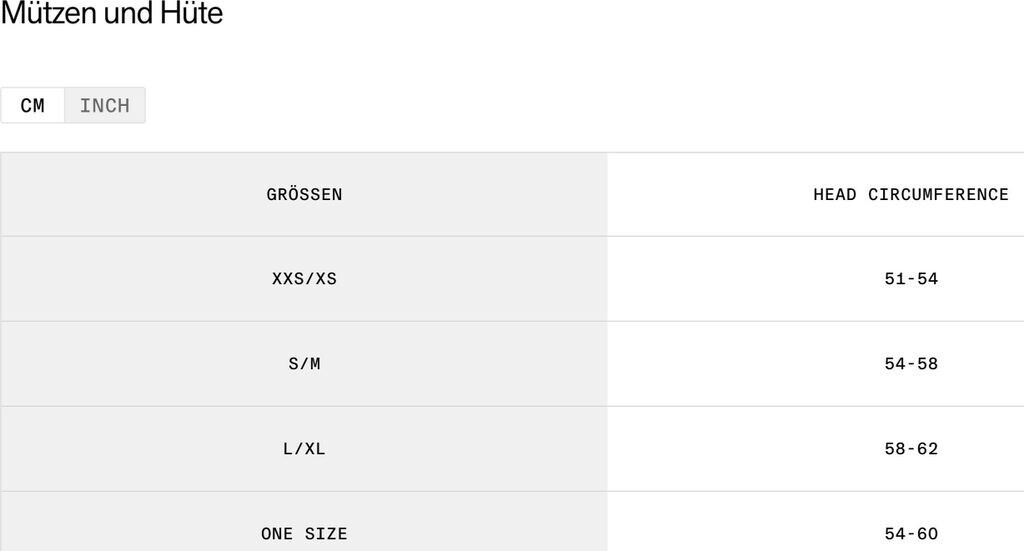The width and height of the screenshot is (1024, 551).
Task: Click the 54-60 head circumference value
Action: [911, 534]
